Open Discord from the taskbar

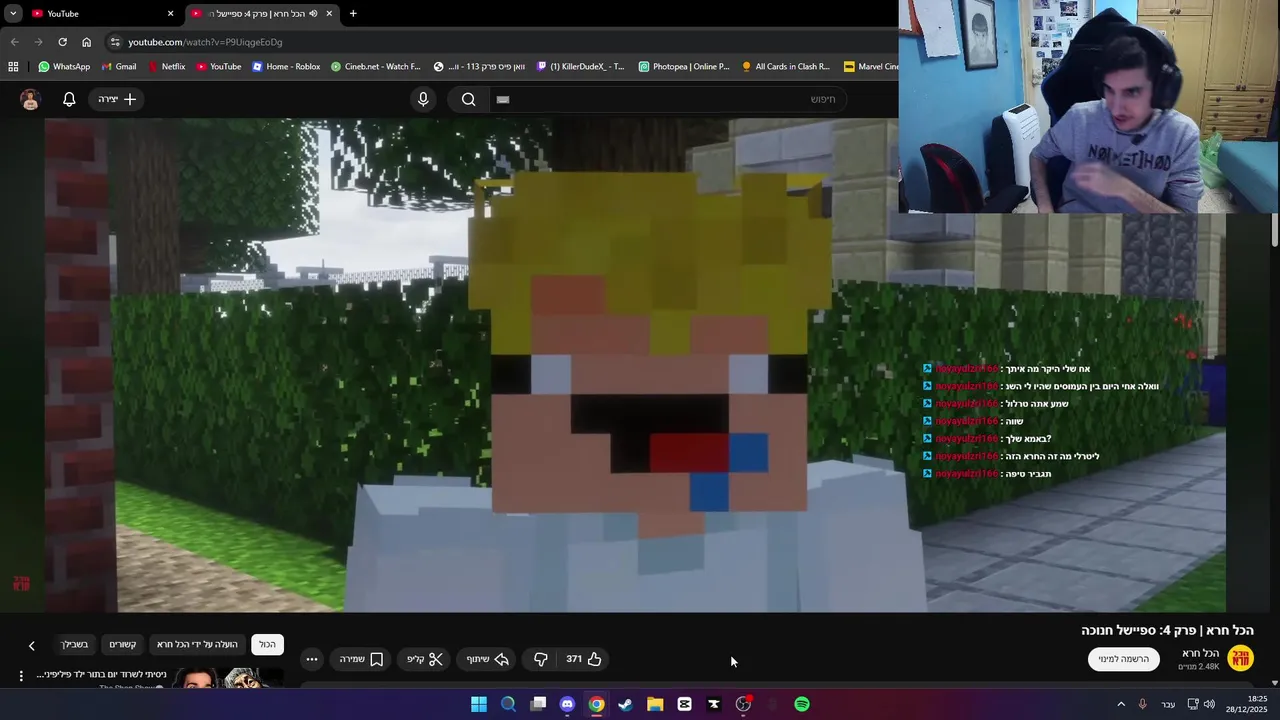click(567, 704)
